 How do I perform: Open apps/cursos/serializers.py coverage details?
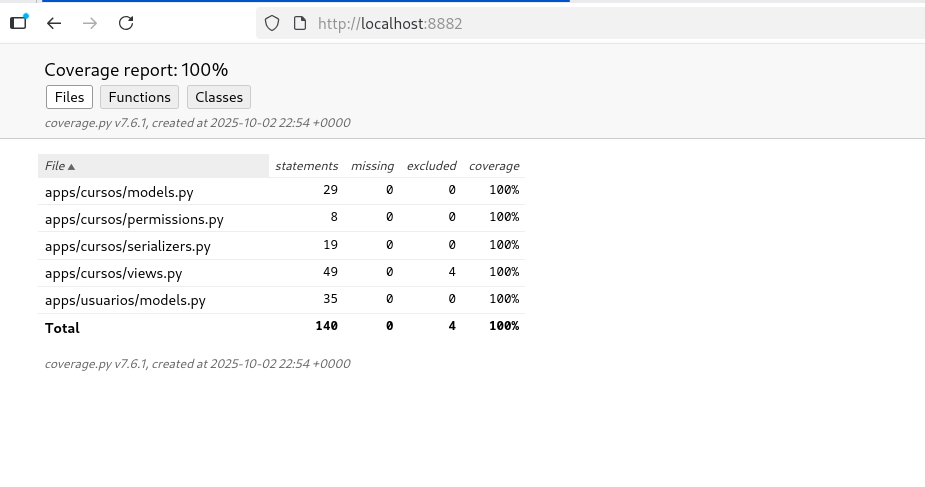pos(128,246)
